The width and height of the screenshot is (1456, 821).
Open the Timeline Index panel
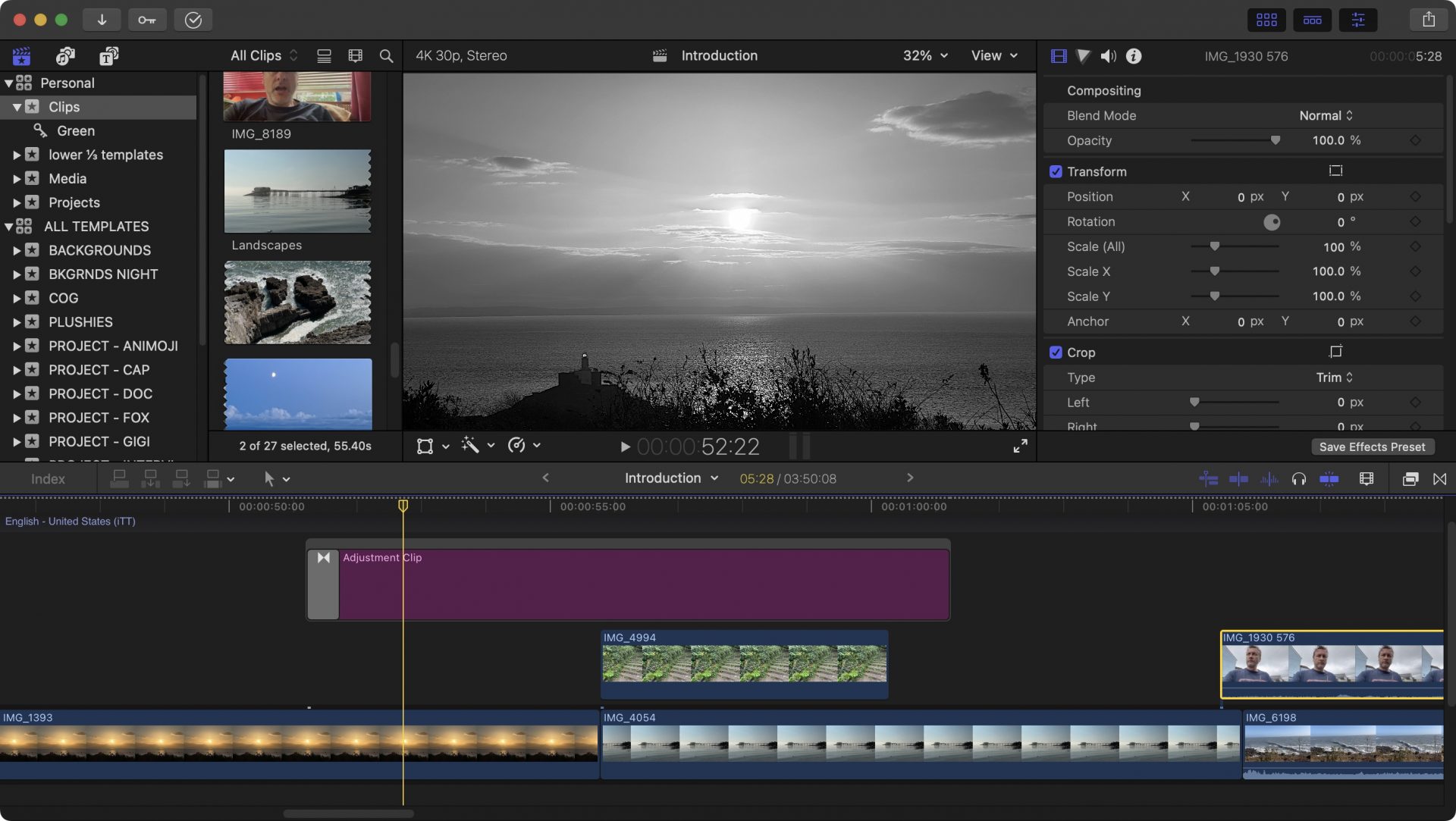point(48,478)
